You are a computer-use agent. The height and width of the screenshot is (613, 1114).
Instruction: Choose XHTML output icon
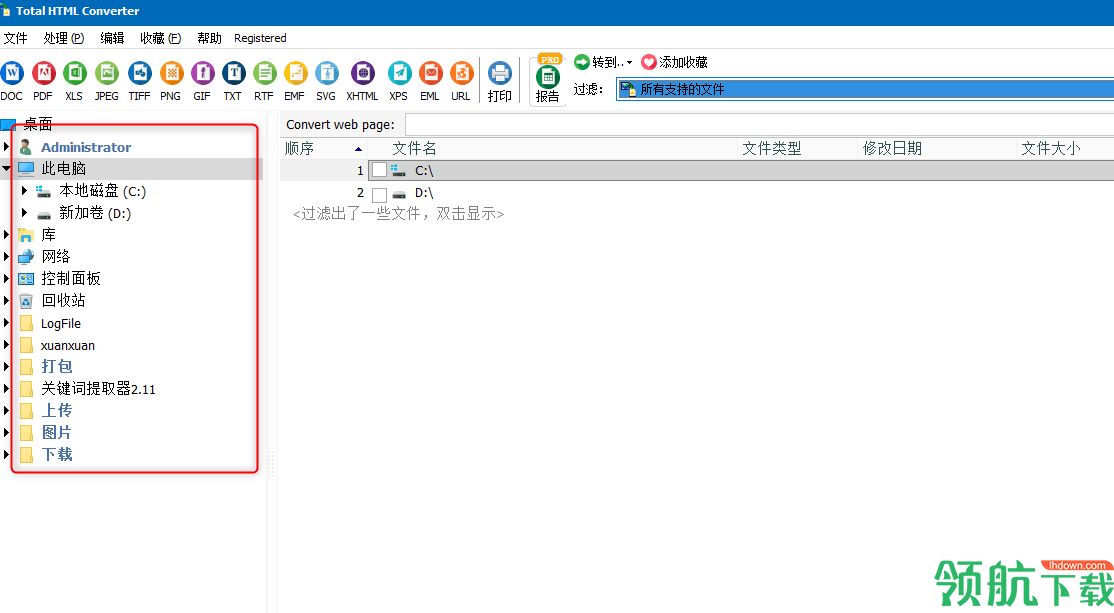coord(362,73)
